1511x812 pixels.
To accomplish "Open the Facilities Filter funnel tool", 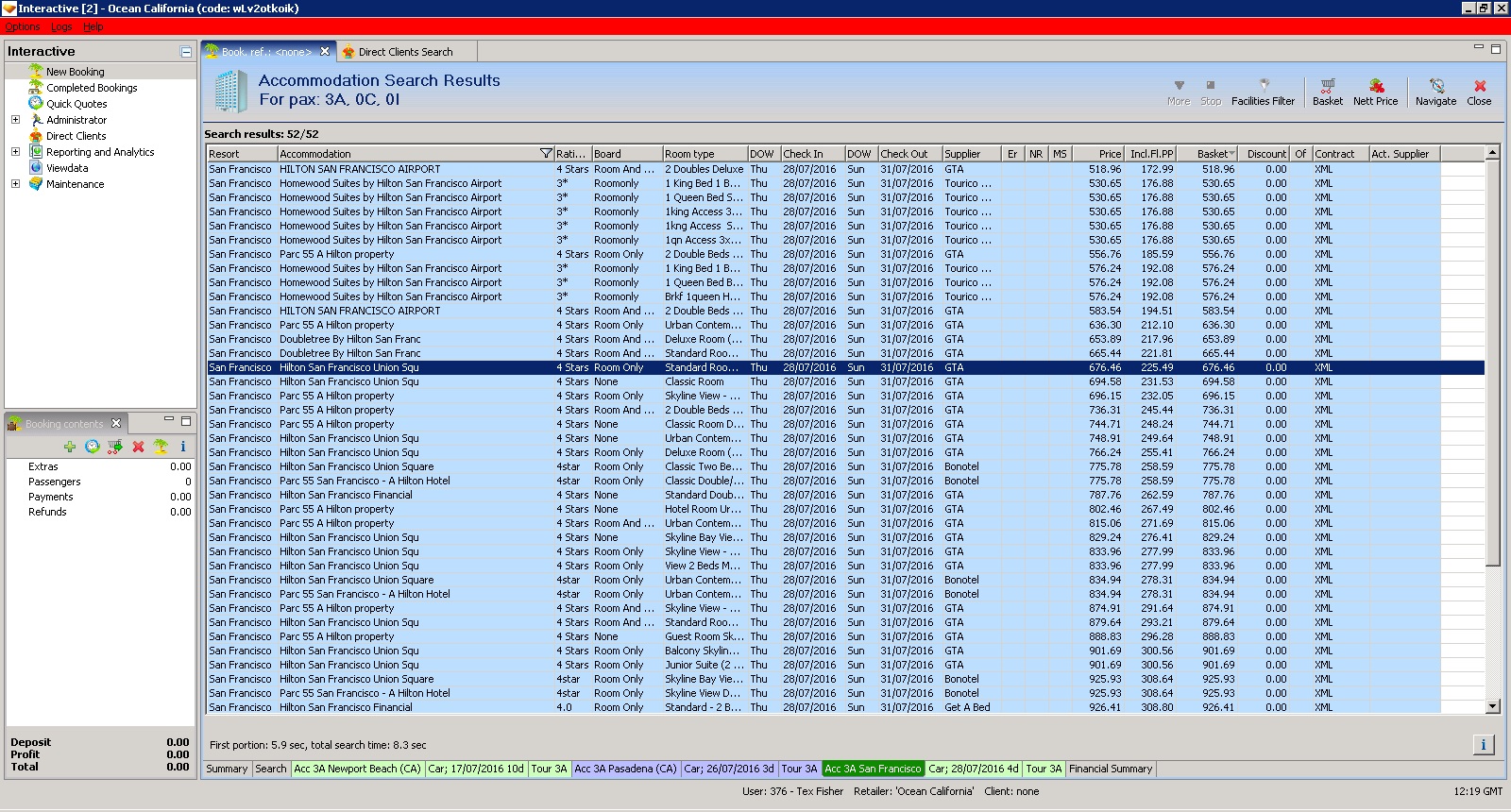I will (x=1263, y=93).
